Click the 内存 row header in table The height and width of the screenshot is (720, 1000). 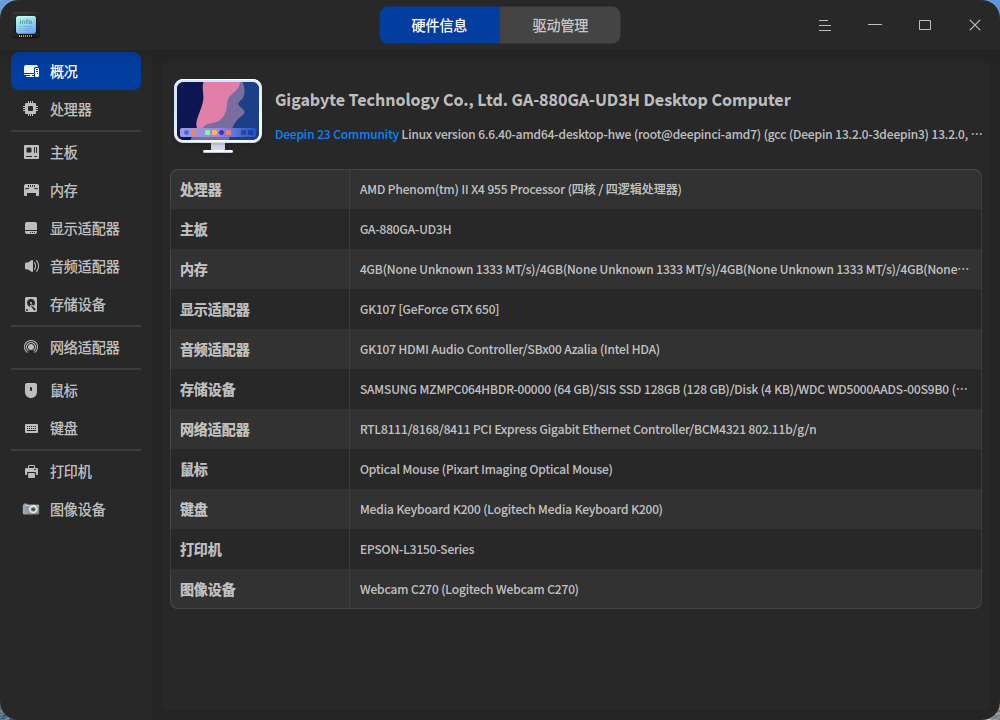tap(194, 270)
